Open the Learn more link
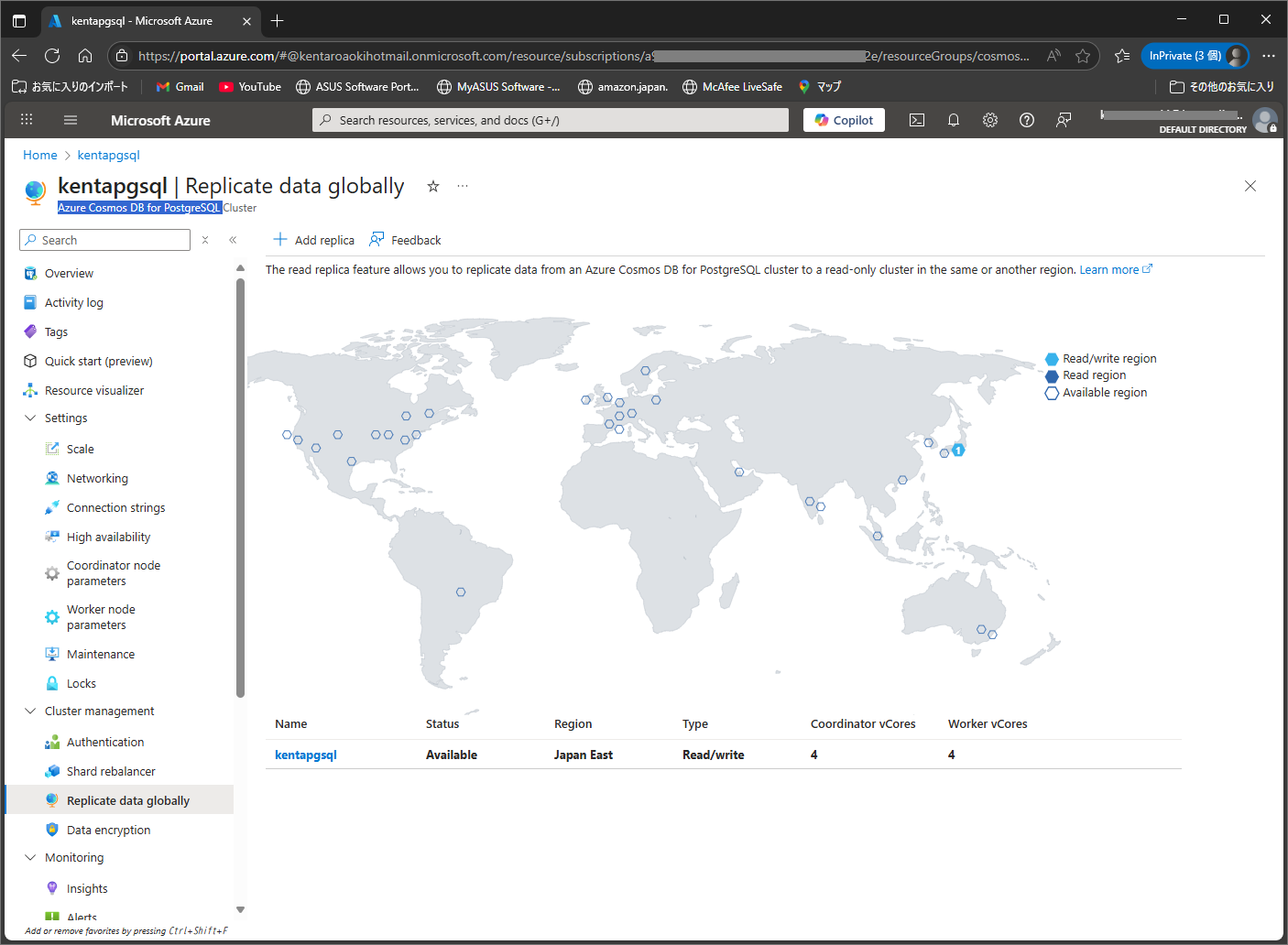Screen dimensions: 1288x945 point(1109,269)
